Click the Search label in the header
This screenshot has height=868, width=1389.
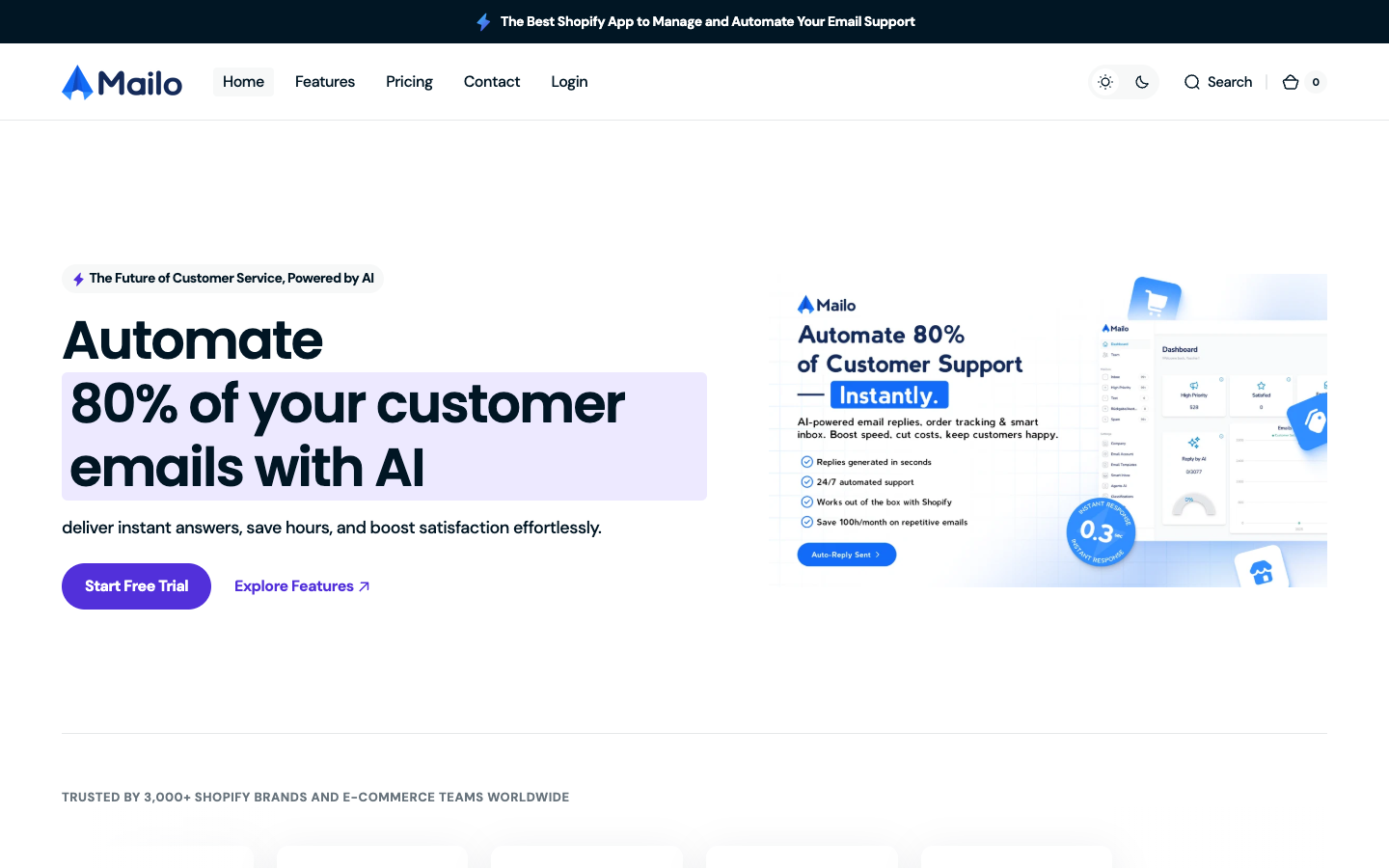(x=1230, y=82)
